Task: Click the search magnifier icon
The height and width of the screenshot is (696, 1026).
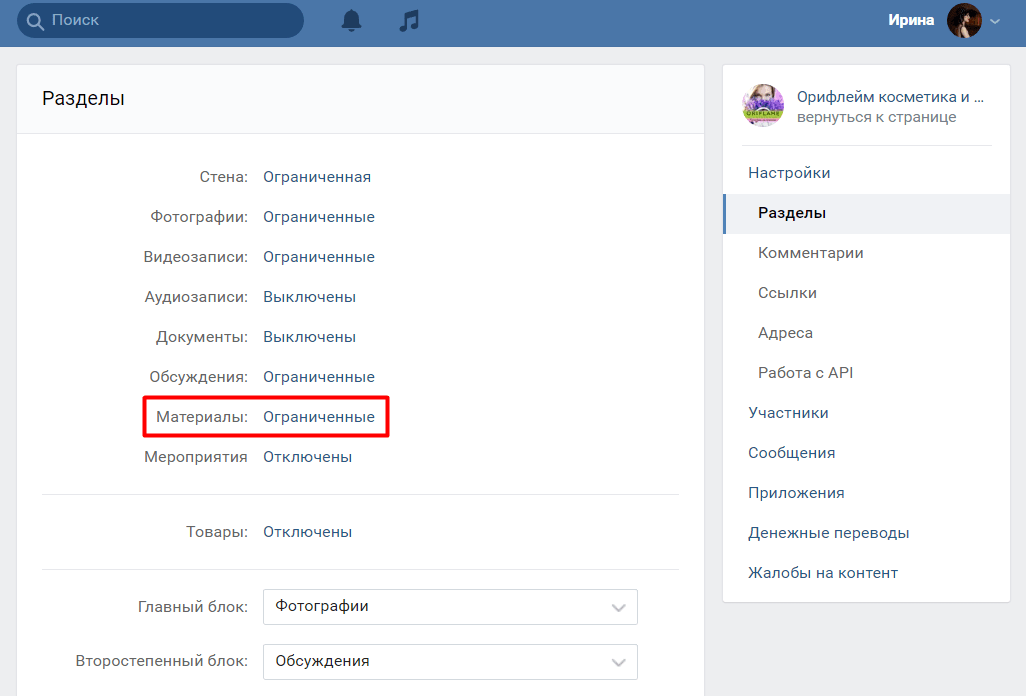Action: click(x=35, y=21)
